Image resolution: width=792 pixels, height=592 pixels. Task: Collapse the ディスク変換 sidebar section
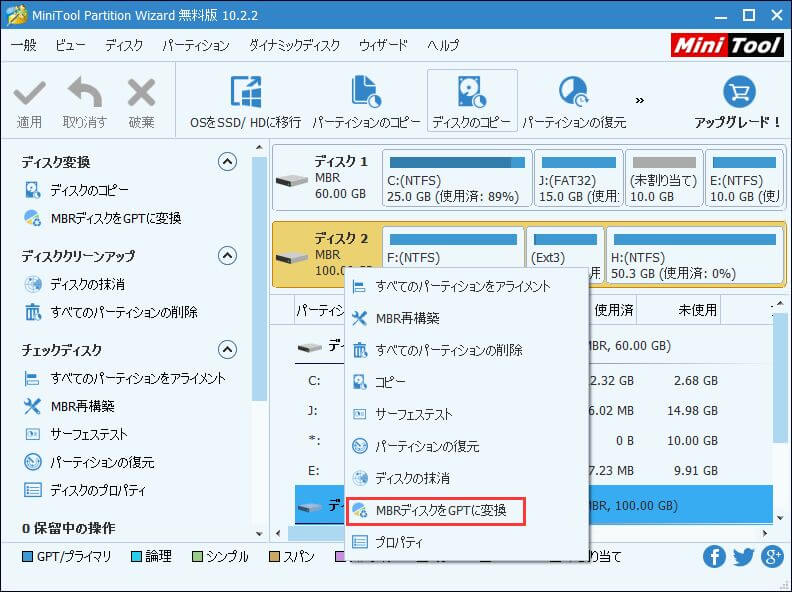tap(227, 162)
